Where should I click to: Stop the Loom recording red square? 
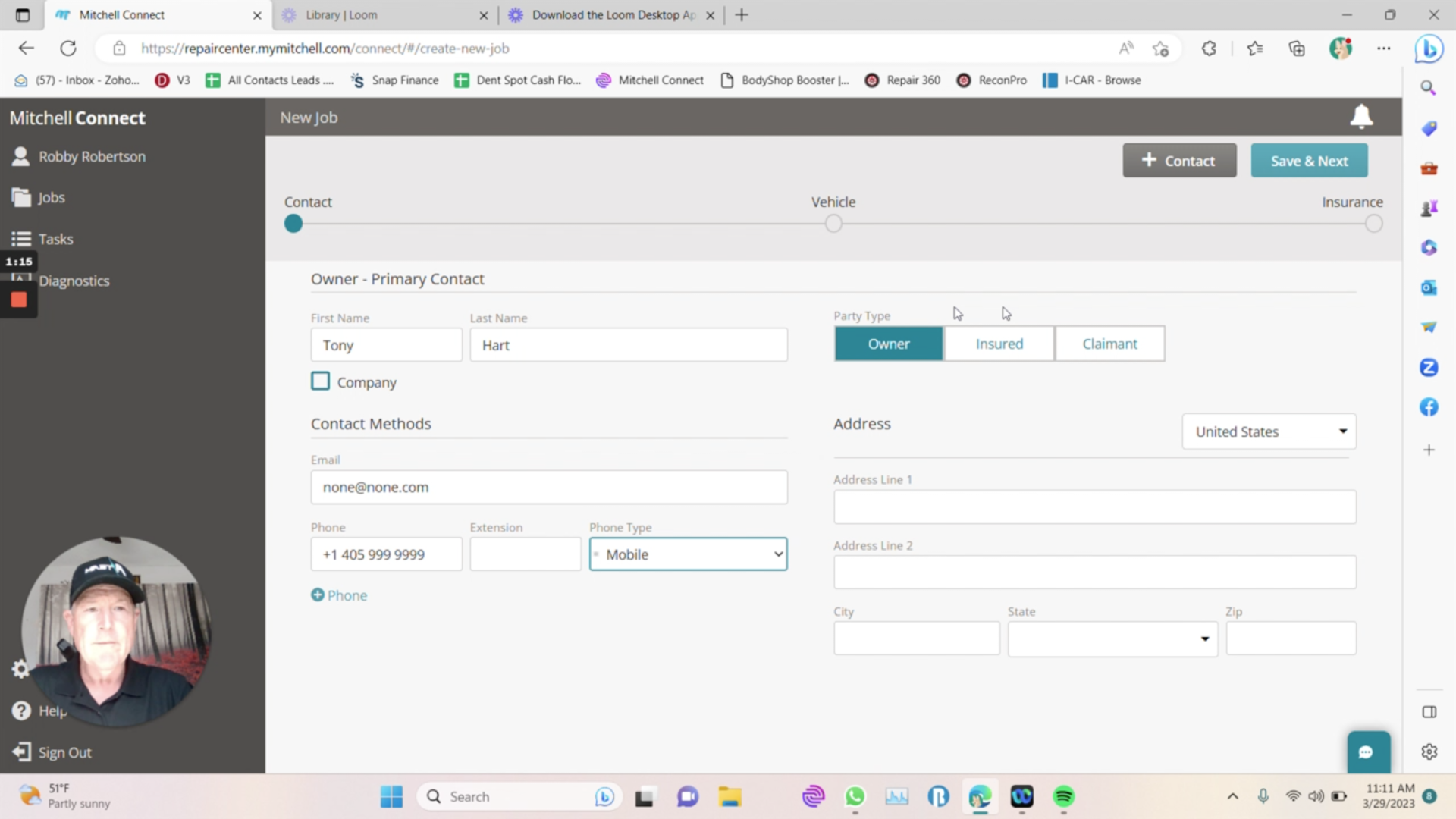click(x=19, y=300)
